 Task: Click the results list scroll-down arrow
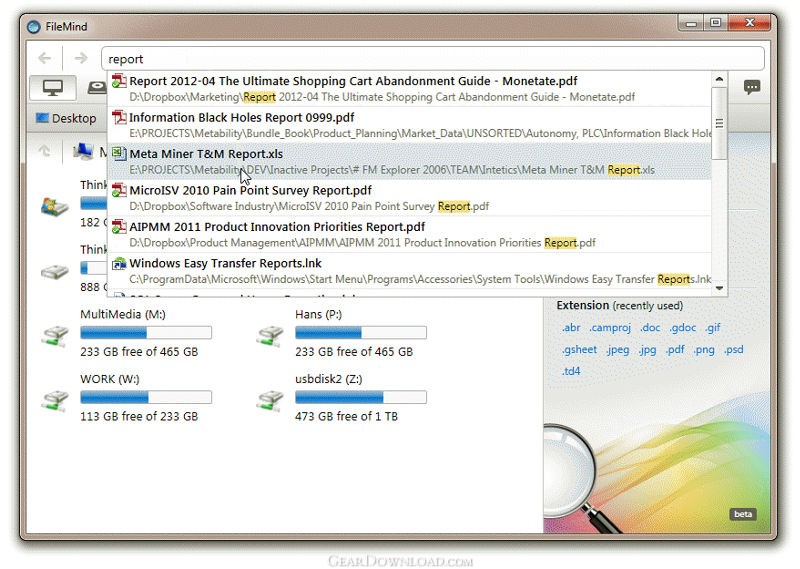[719, 288]
